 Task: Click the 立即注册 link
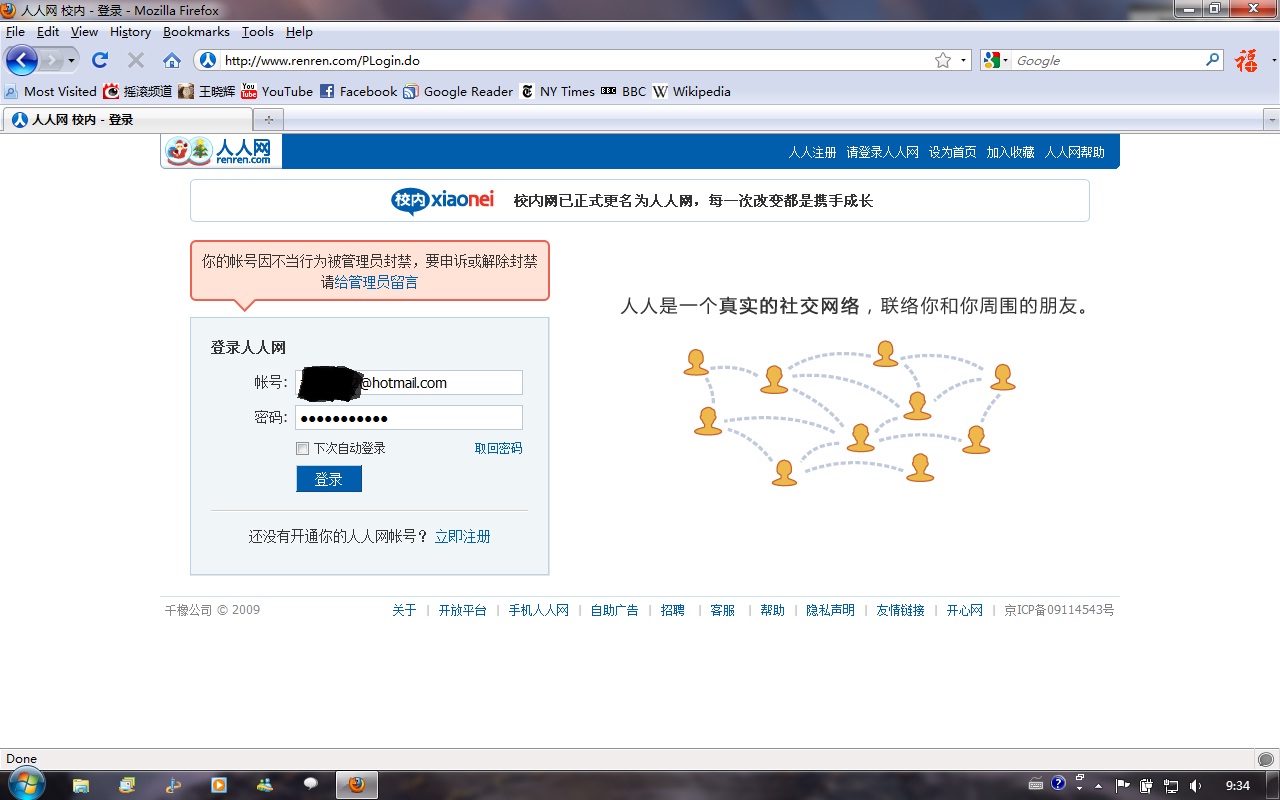(x=462, y=537)
